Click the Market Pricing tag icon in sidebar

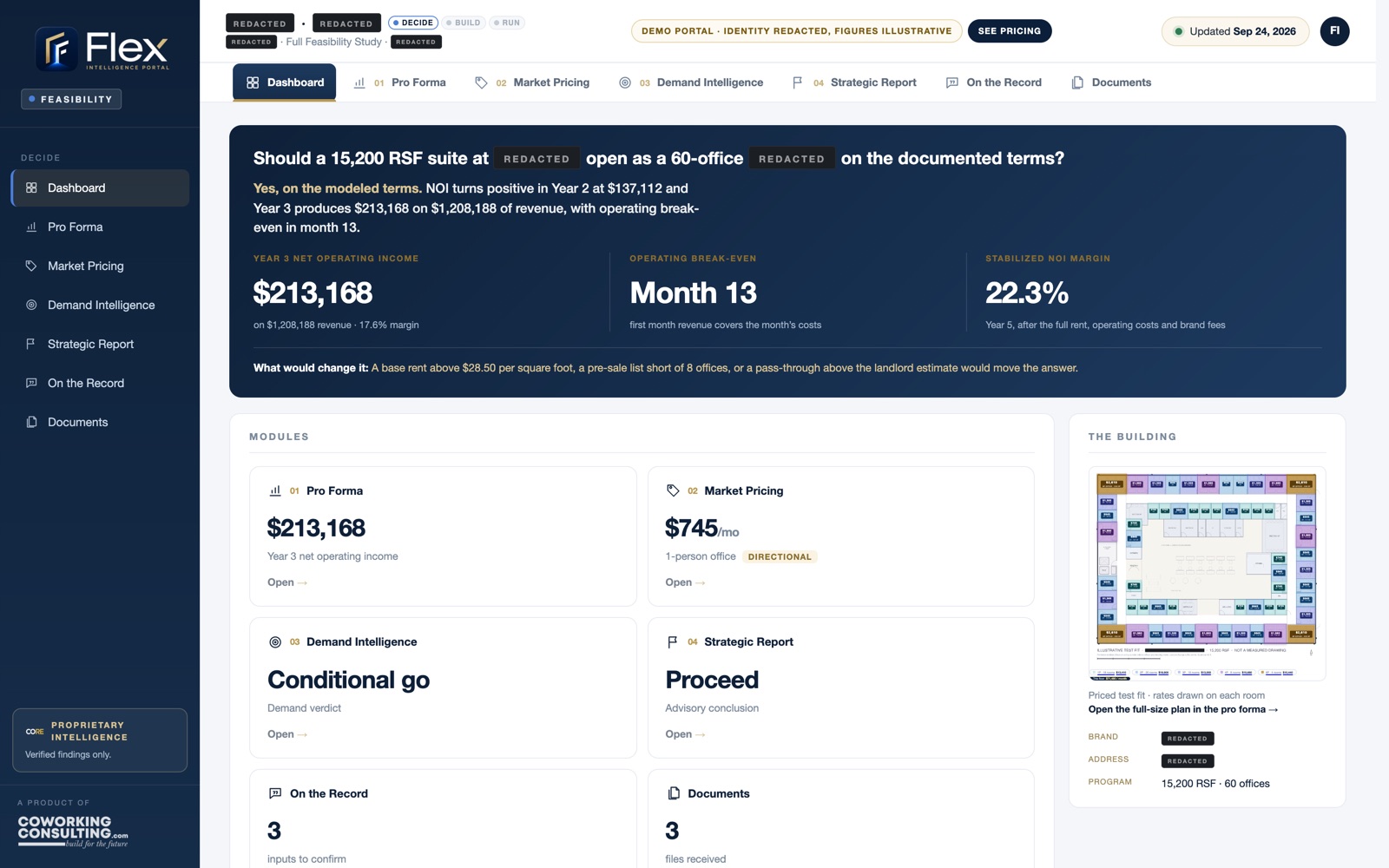coord(31,266)
